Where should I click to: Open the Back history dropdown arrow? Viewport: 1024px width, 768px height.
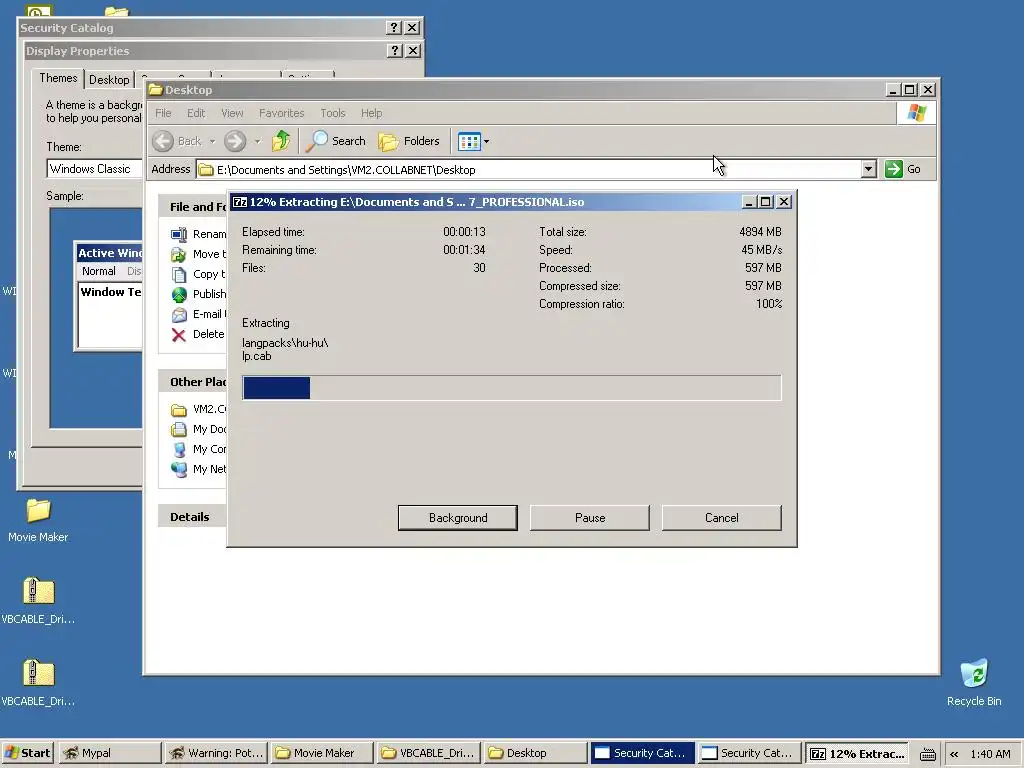click(212, 141)
